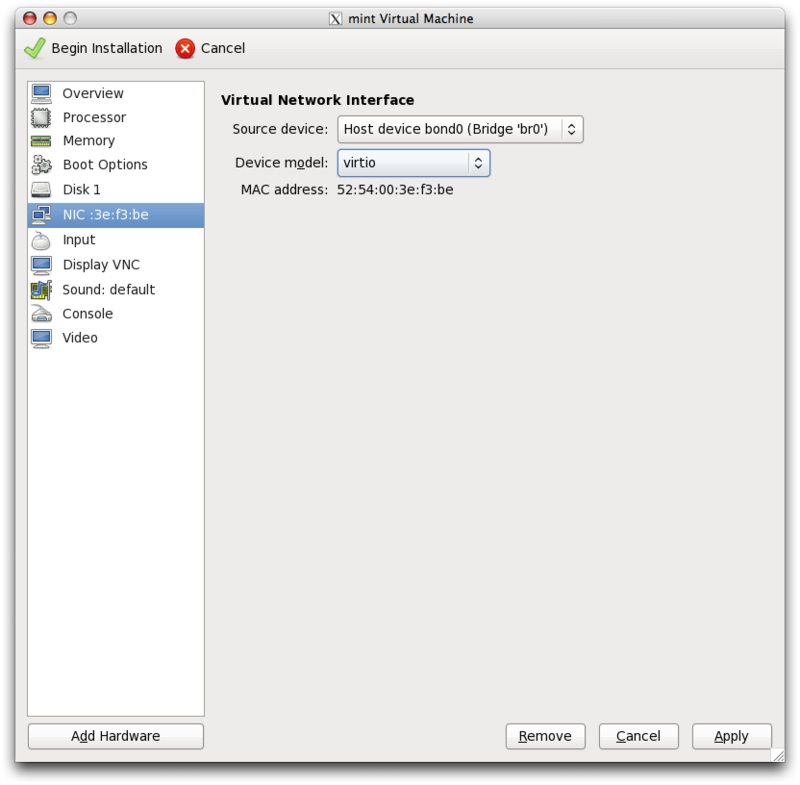Image resolution: width=800 pixels, height=785 pixels.
Task: Click the Apply button
Action: click(x=732, y=736)
